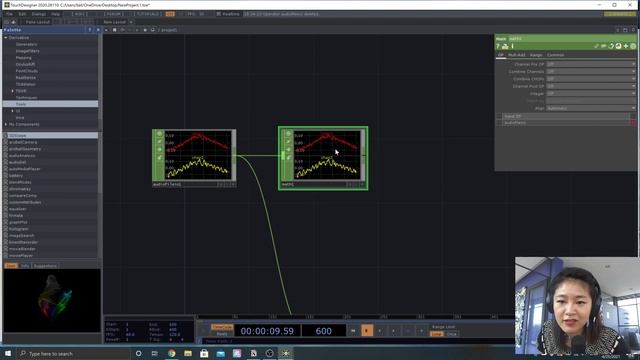
Task: Open the Pane Layout menu
Action: tap(38, 22)
